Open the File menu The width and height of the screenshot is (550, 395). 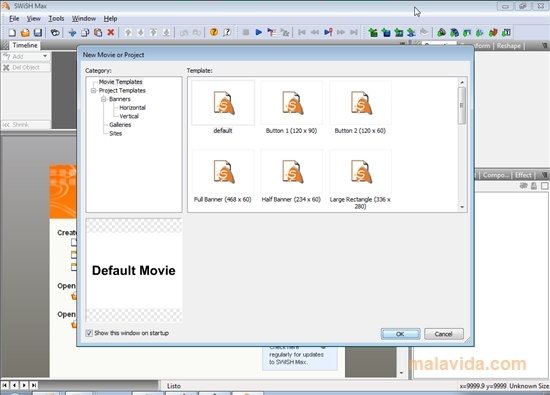[x=14, y=19]
